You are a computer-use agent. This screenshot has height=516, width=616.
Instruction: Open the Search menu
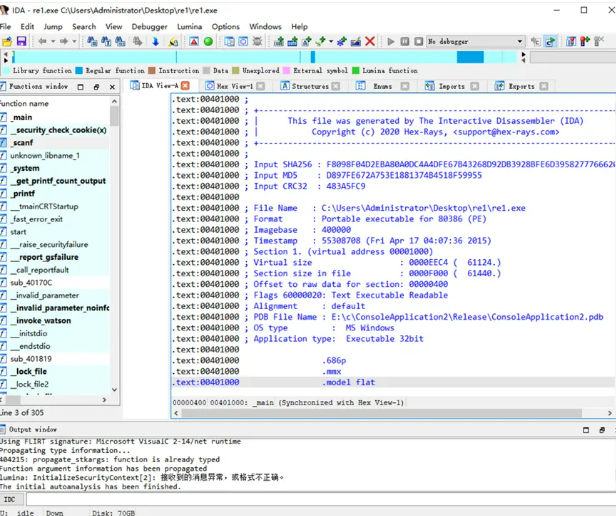[84, 26]
